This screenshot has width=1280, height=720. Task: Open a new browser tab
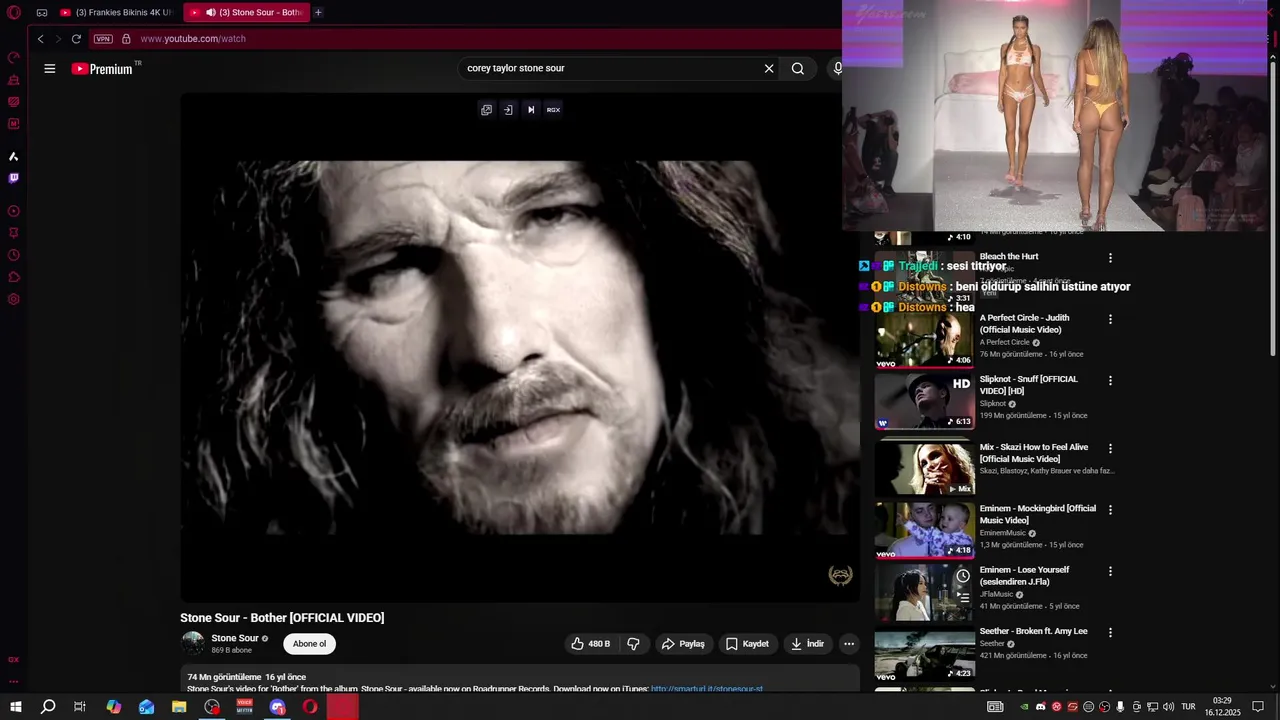(x=318, y=13)
